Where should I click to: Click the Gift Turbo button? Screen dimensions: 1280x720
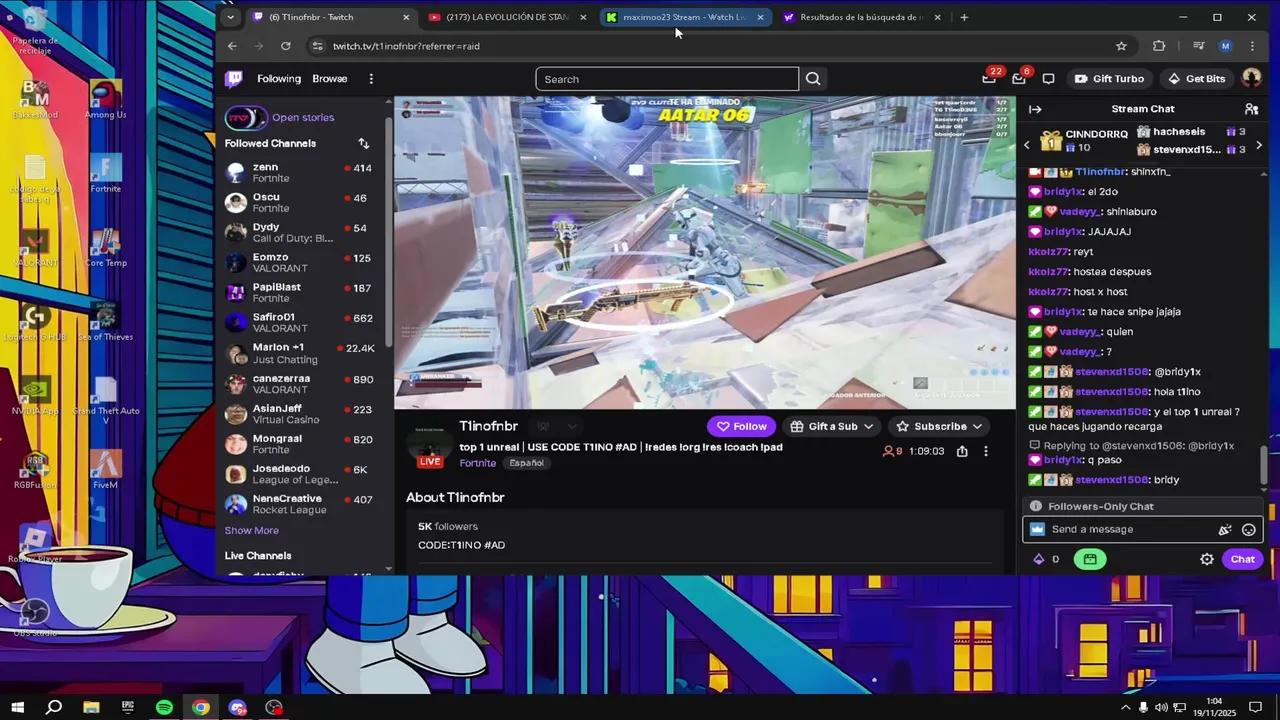(x=1109, y=79)
